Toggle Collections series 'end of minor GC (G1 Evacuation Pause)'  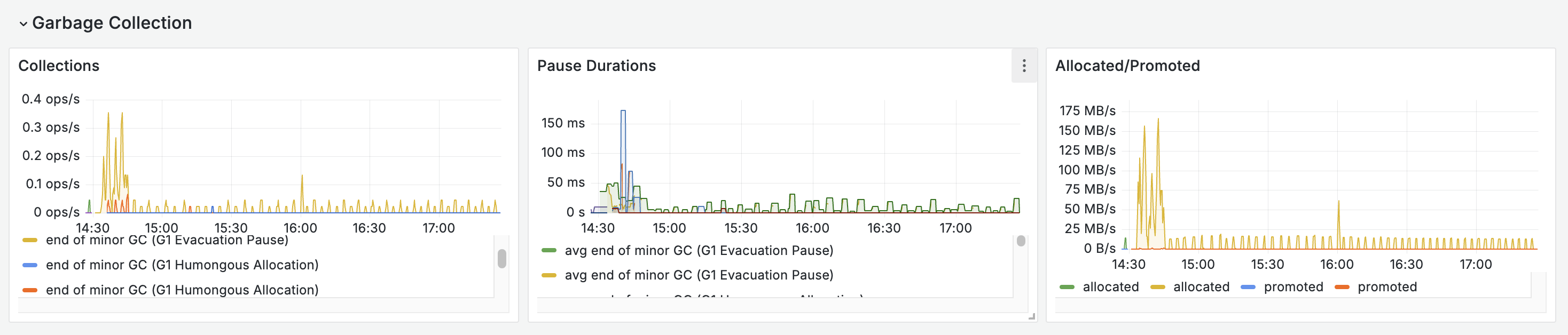[167, 240]
